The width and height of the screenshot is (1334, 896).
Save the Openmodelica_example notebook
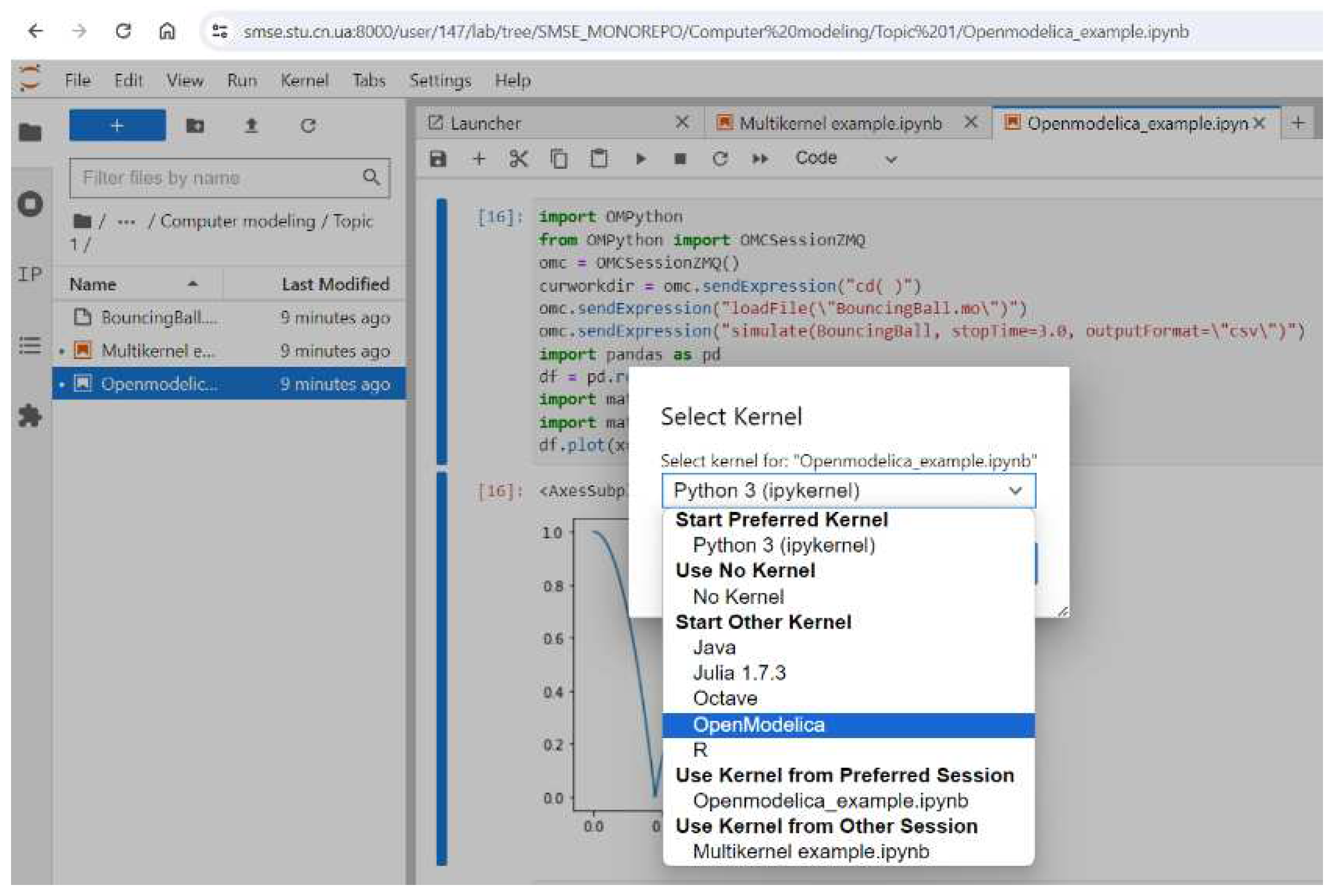click(438, 158)
